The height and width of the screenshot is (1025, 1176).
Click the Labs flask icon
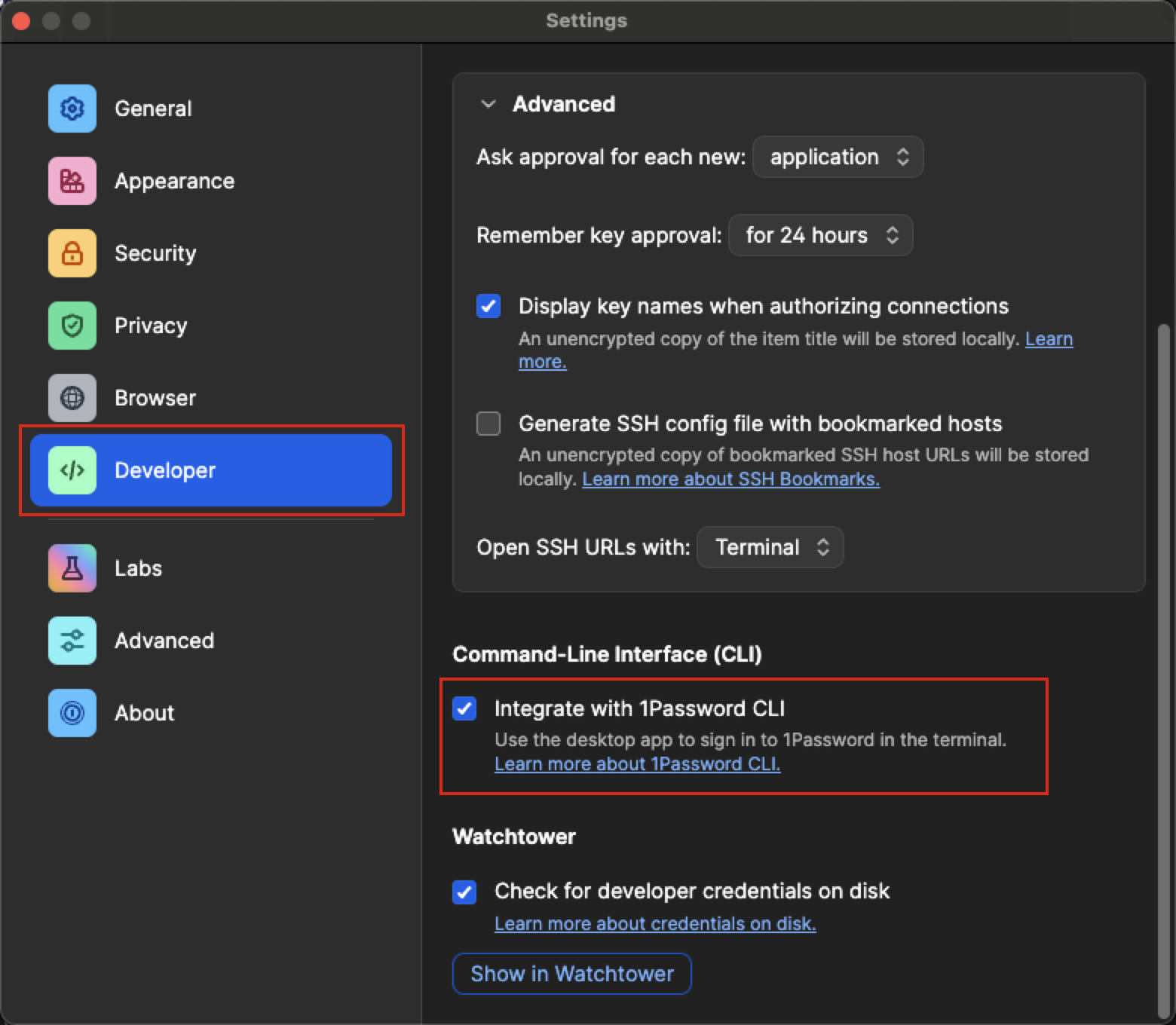[72, 568]
